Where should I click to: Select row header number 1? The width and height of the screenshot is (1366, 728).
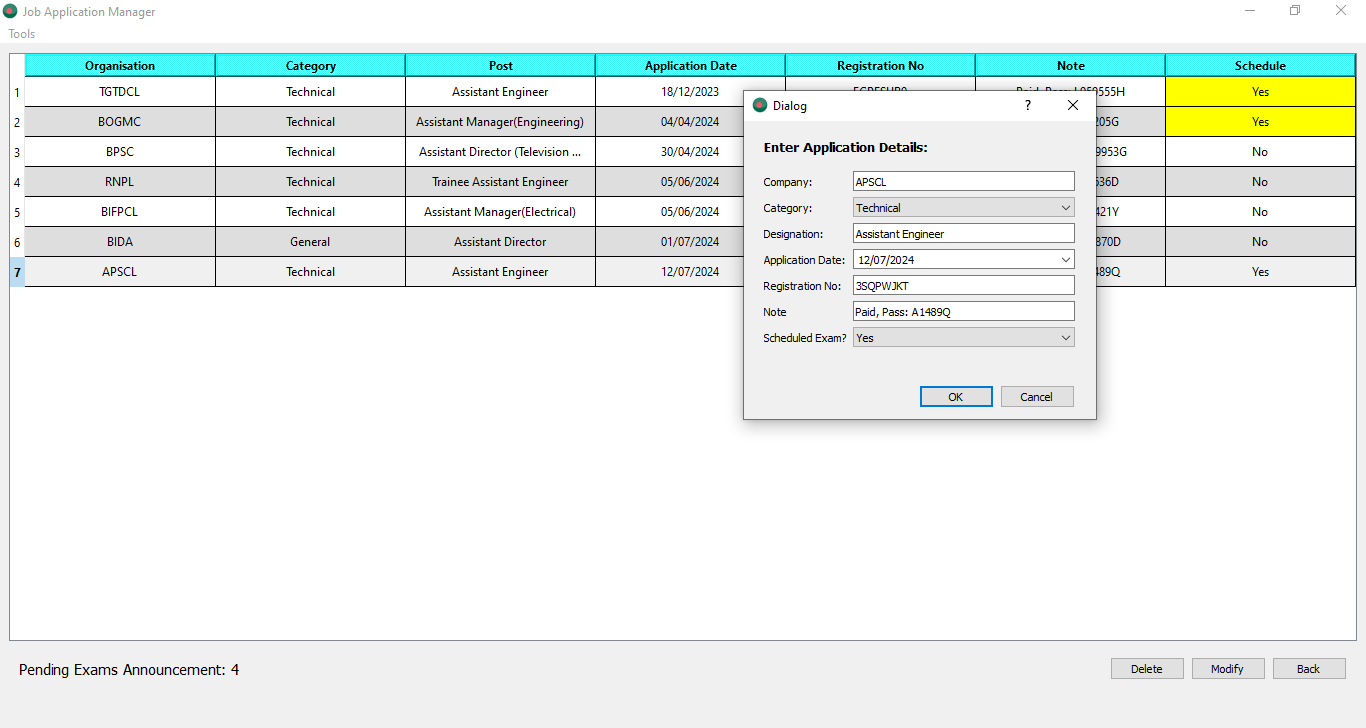click(x=17, y=92)
